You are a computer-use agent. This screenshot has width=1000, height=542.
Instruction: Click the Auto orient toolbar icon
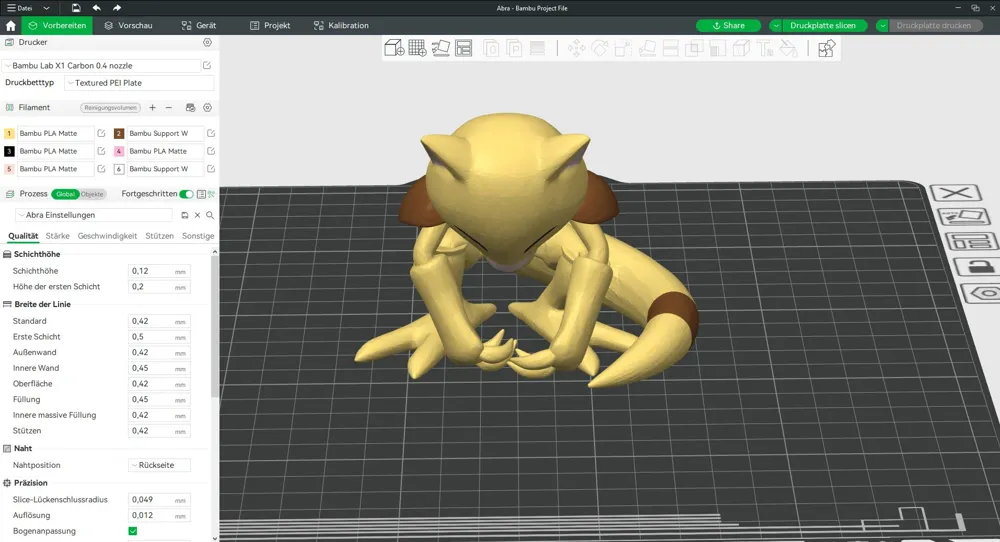(441, 48)
